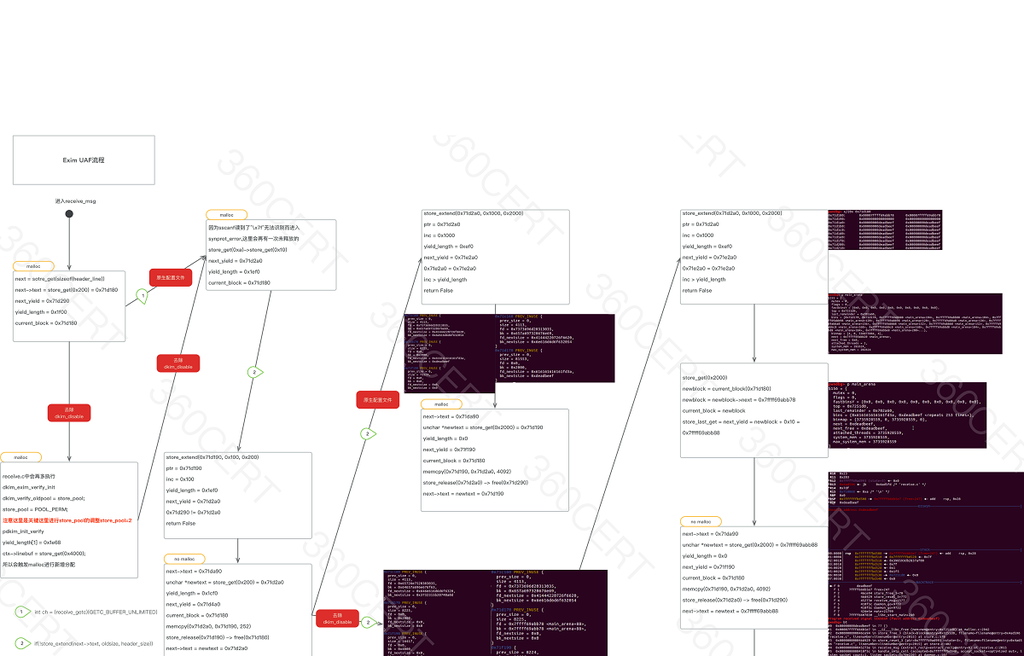This screenshot has height=656, width=1024.
Task: Select 'dkim_verify_oldpool = store_pool;' line
Action: 44,498
